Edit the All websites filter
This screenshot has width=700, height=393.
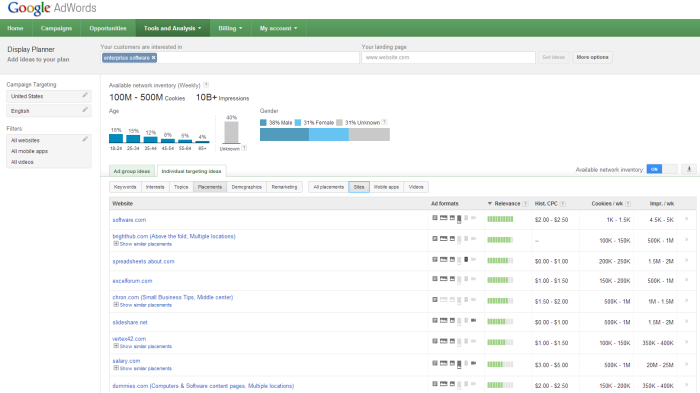(x=85, y=139)
